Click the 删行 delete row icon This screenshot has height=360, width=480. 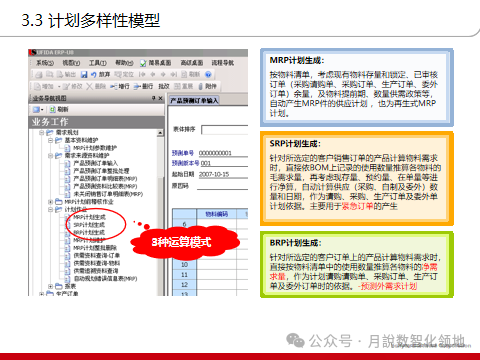(137, 86)
